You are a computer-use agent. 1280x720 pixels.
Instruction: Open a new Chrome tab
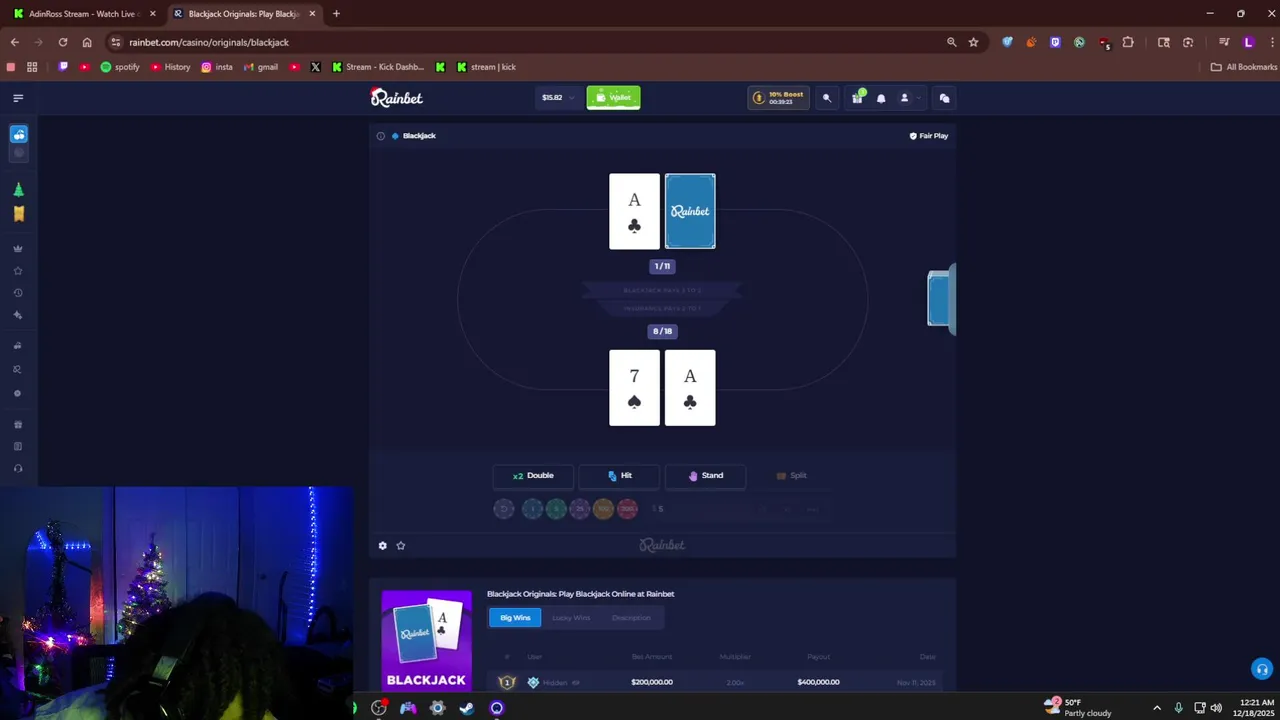[336, 14]
